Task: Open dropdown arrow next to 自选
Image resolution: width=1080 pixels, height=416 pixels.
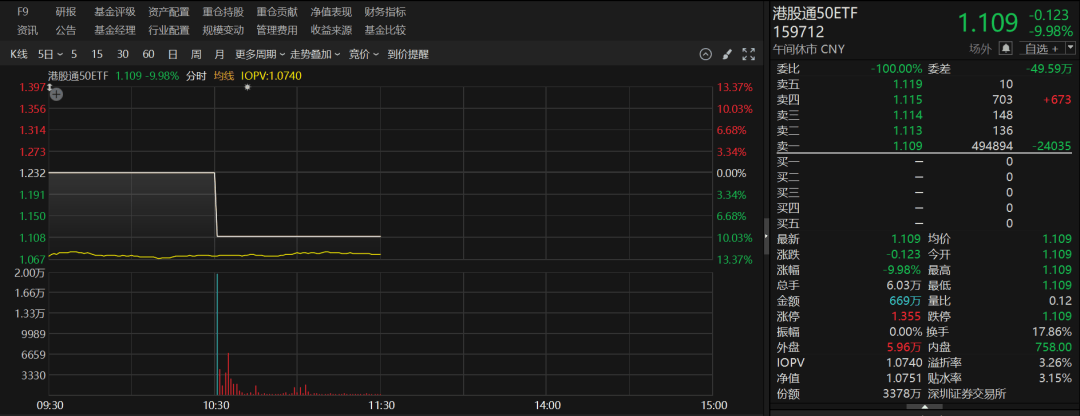Action: pos(1068,48)
